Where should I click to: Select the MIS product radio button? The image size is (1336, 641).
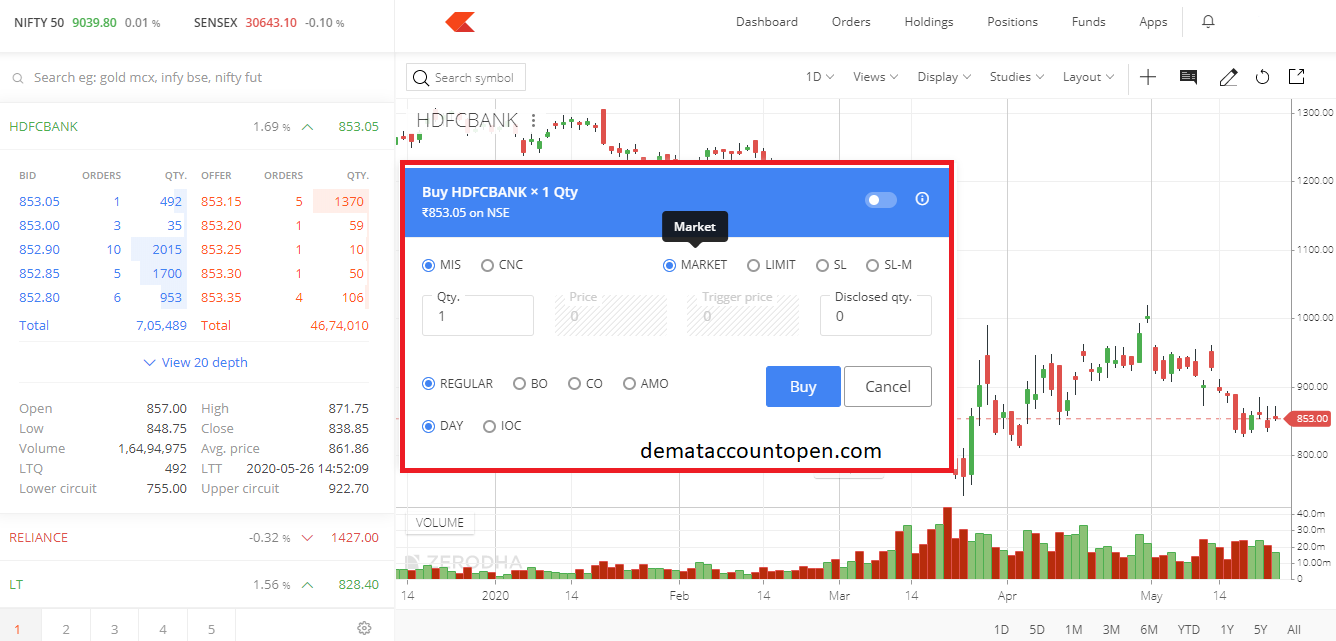click(429, 265)
